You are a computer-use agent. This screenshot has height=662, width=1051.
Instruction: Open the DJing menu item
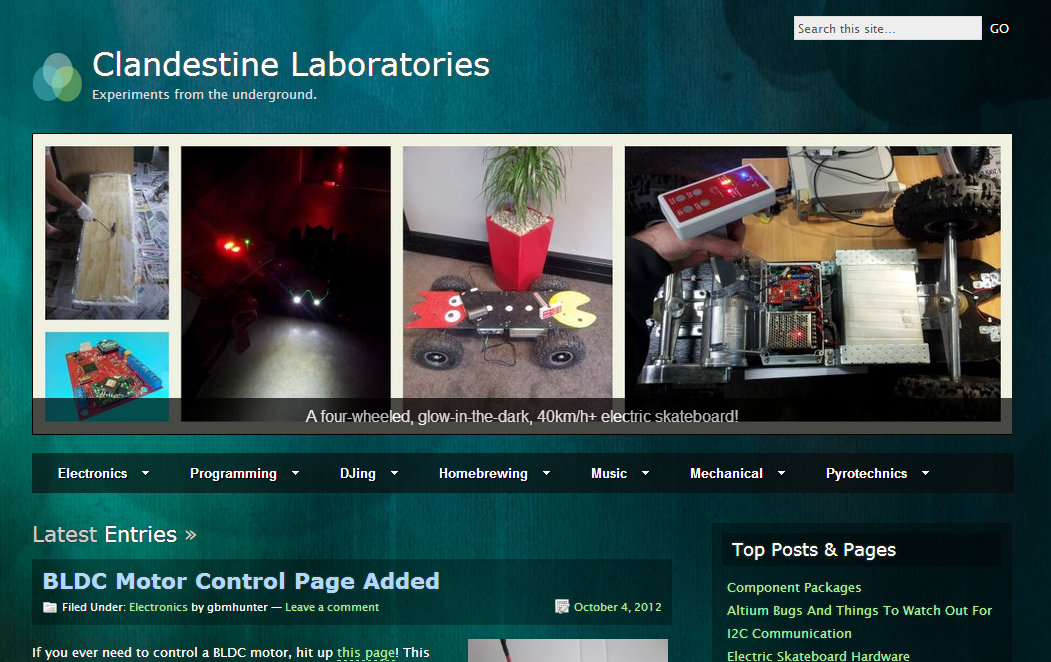coord(357,474)
